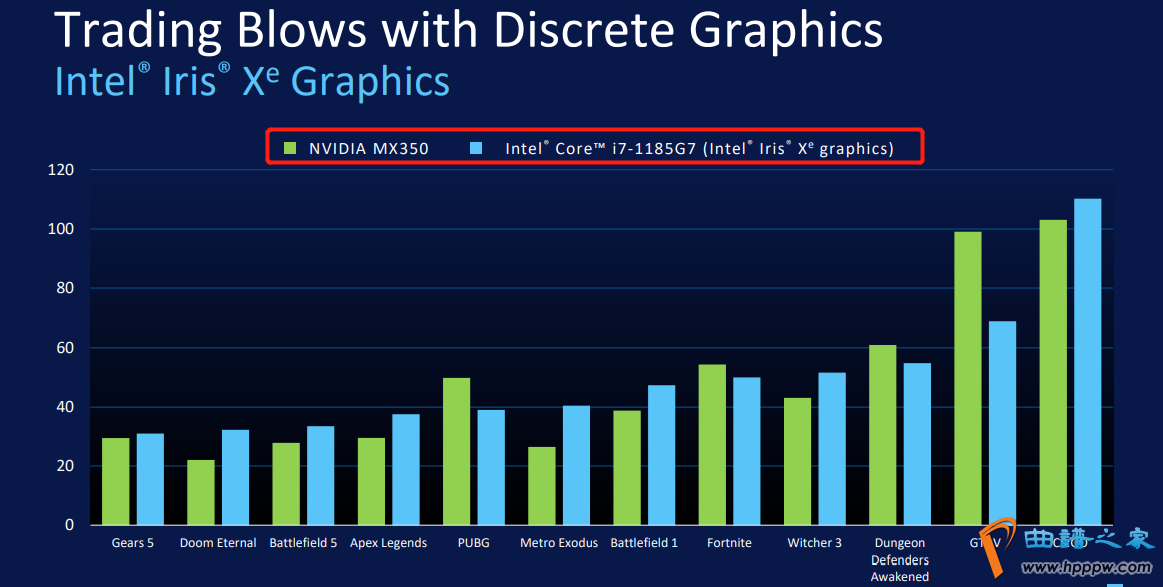The width and height of the screenshot is (1163, 587).
Task: Select the Intel Core i7-1185G7 legend label
Action: (698, 149)
